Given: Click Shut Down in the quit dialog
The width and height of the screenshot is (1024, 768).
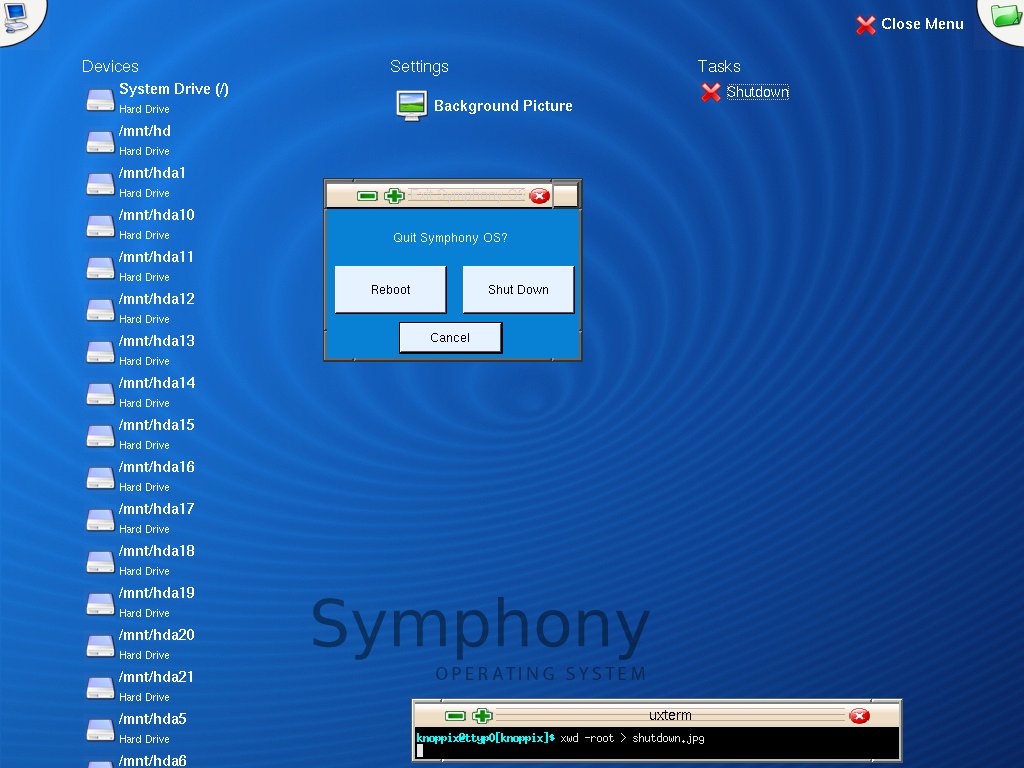Looking at the screenshot, I should (518, 289).
